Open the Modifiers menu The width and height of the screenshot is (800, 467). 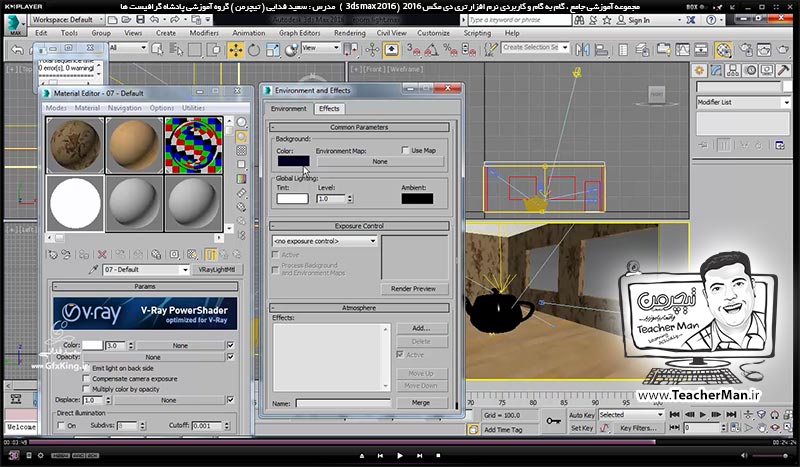tap(204, 33)
